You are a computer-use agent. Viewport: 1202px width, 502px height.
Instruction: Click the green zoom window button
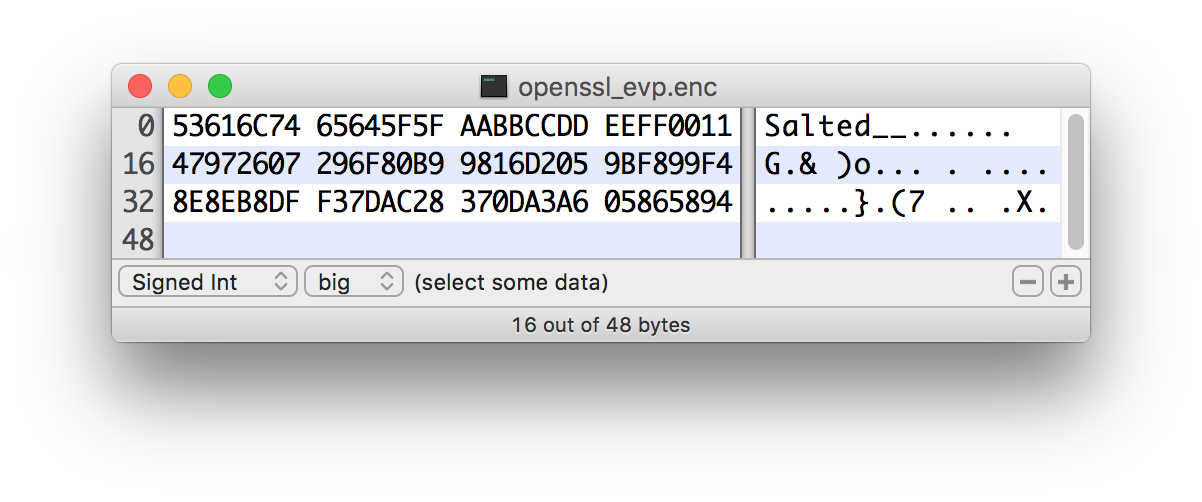pos(220,87)
